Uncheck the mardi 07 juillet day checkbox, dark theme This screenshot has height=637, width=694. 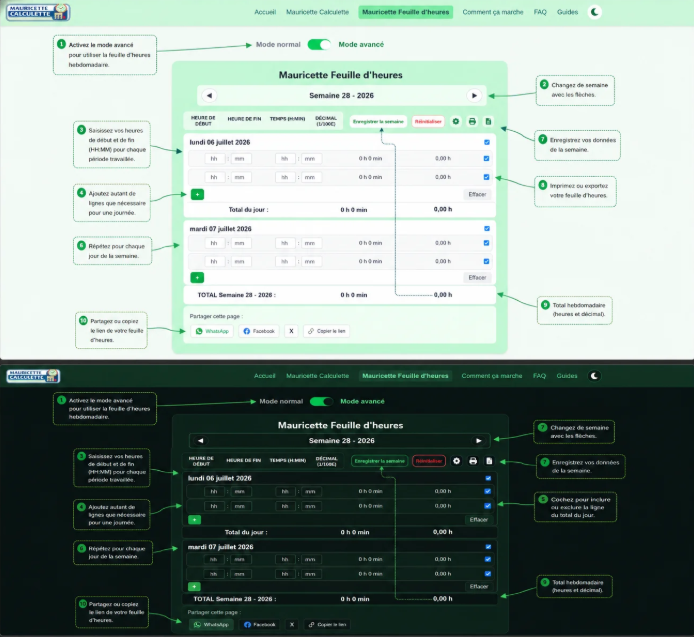(488, 547)
